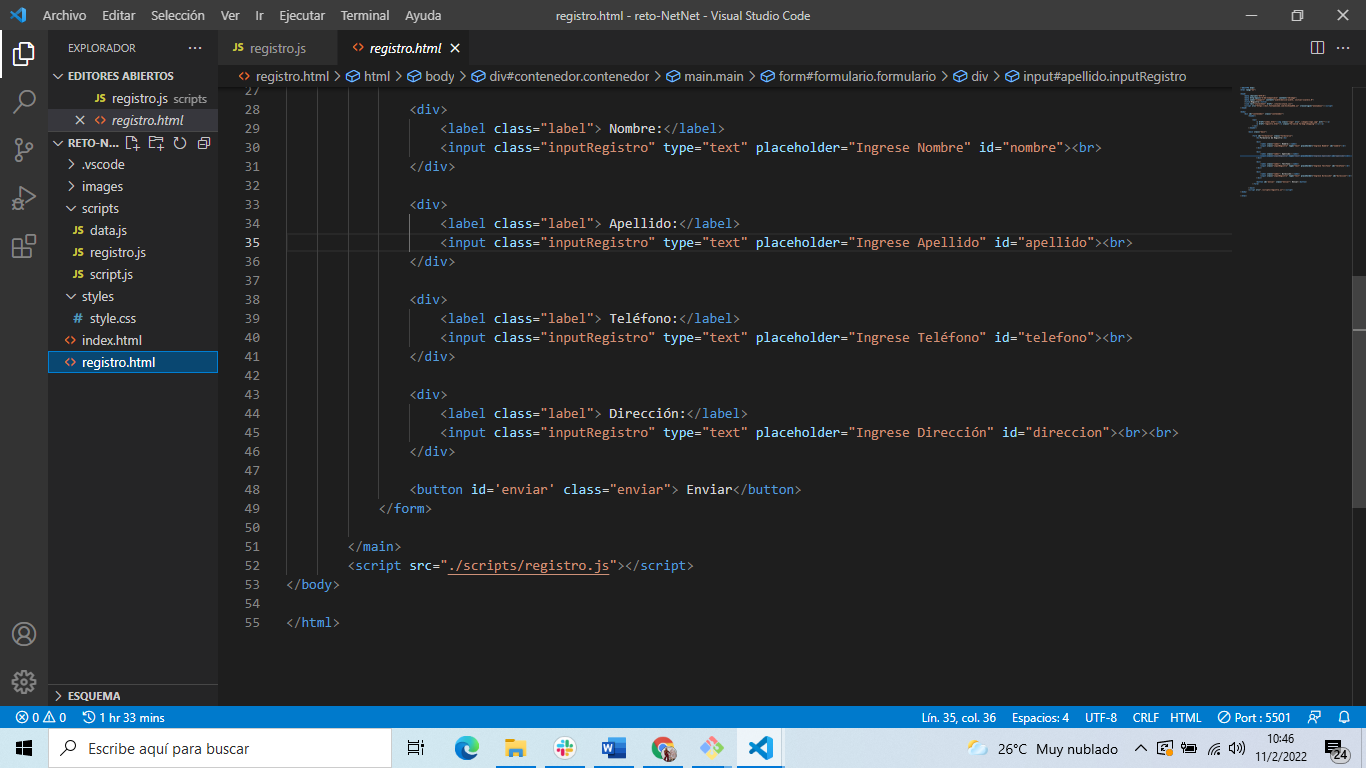The height and width of the screenshot is (768, 1366).
Task: Open Chrome from the taskbar
Action: coord(662,748)
